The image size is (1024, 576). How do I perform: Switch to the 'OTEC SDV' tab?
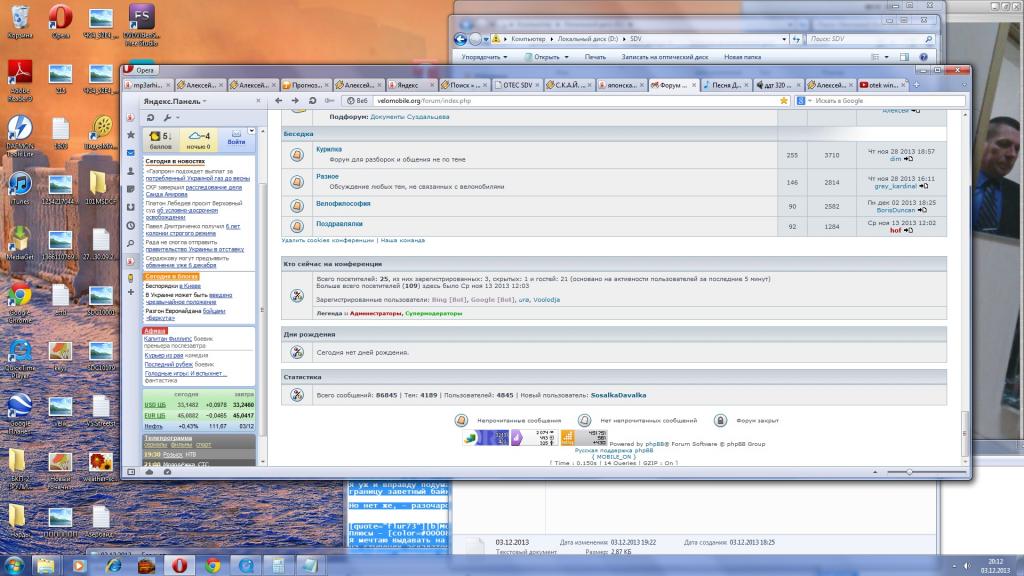click(517, 85)
